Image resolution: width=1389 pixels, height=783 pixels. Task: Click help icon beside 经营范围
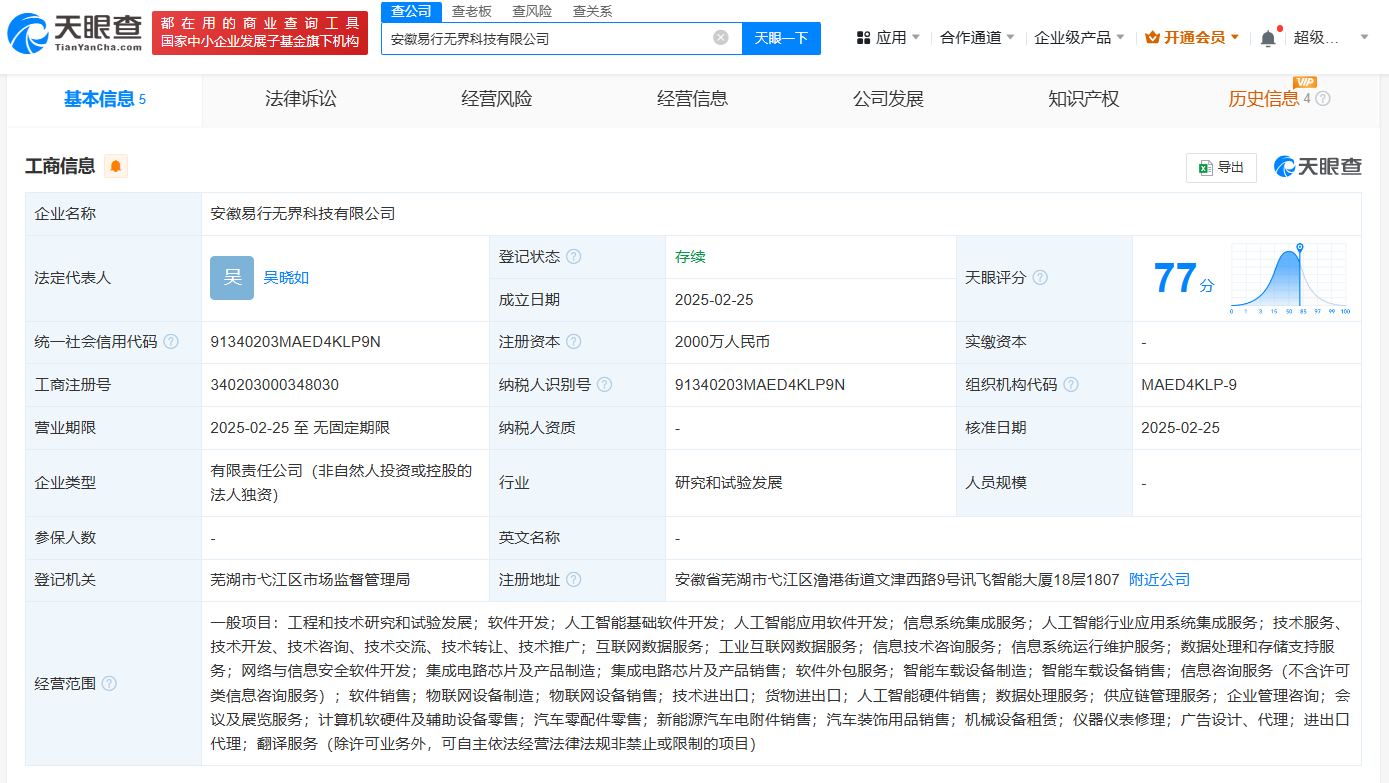click(109, 684)
